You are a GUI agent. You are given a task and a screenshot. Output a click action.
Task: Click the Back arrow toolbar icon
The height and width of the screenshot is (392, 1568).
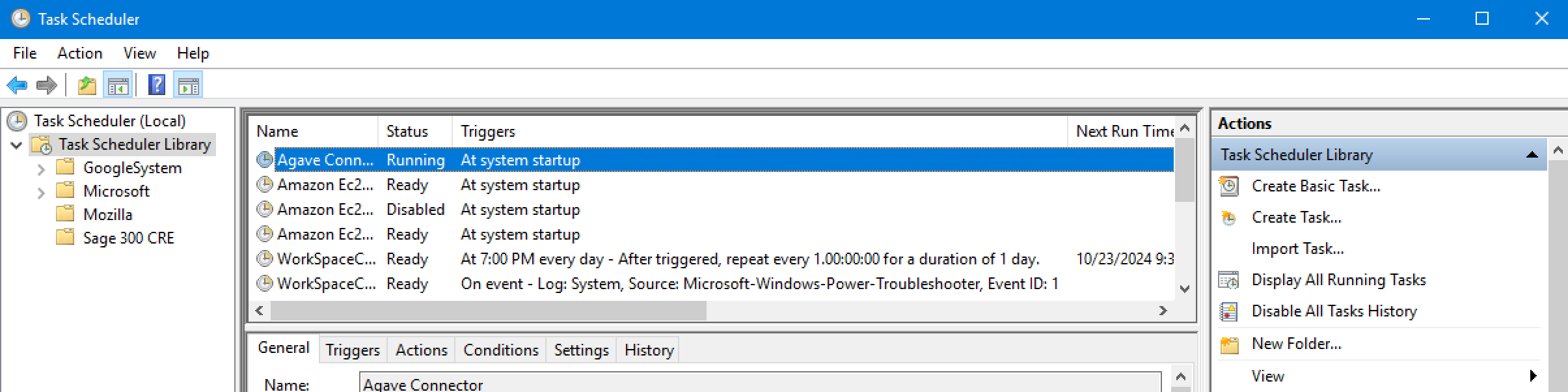pyautogui.click(x=17, y=85)
